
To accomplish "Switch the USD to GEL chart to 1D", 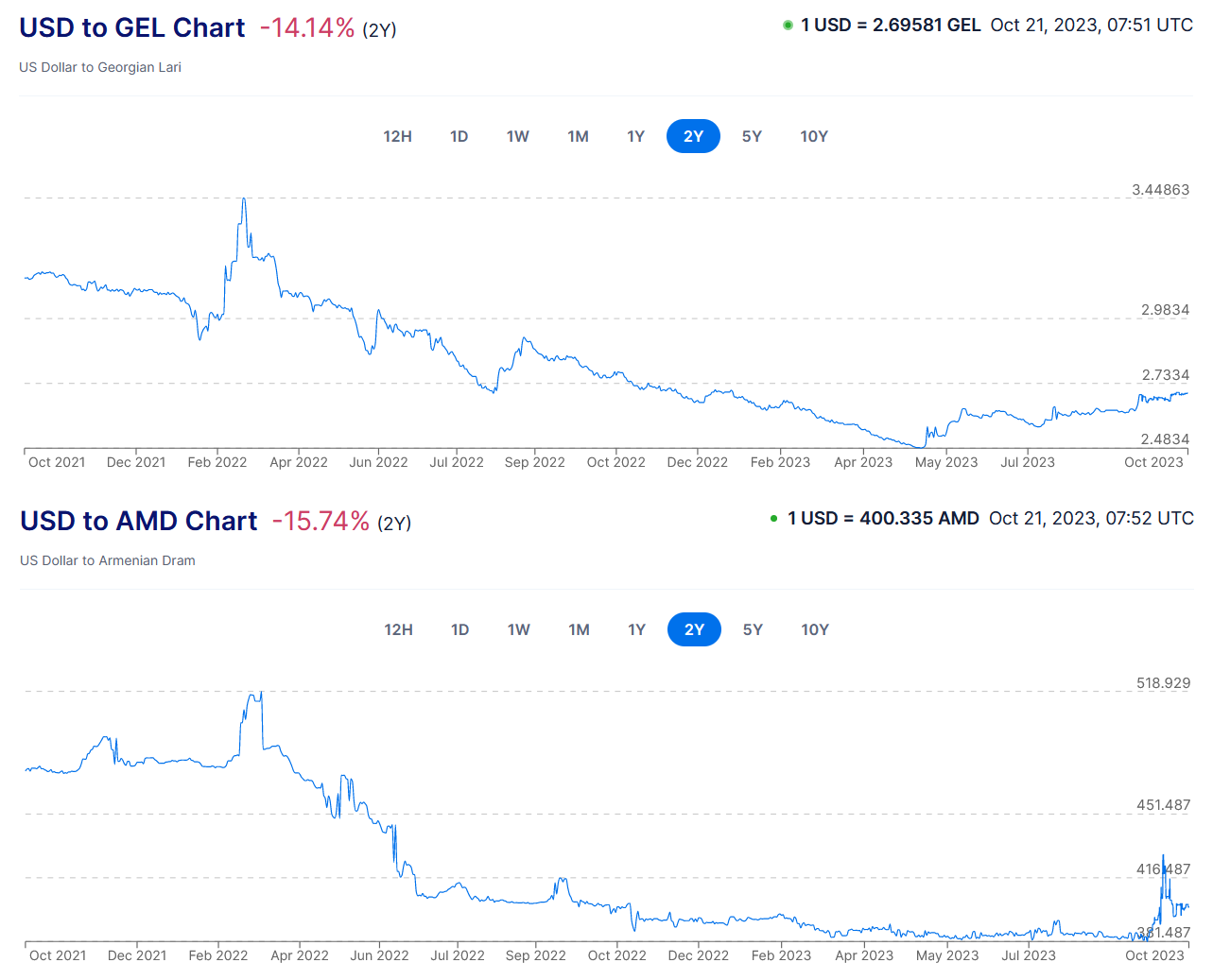I will pos(459,136).
